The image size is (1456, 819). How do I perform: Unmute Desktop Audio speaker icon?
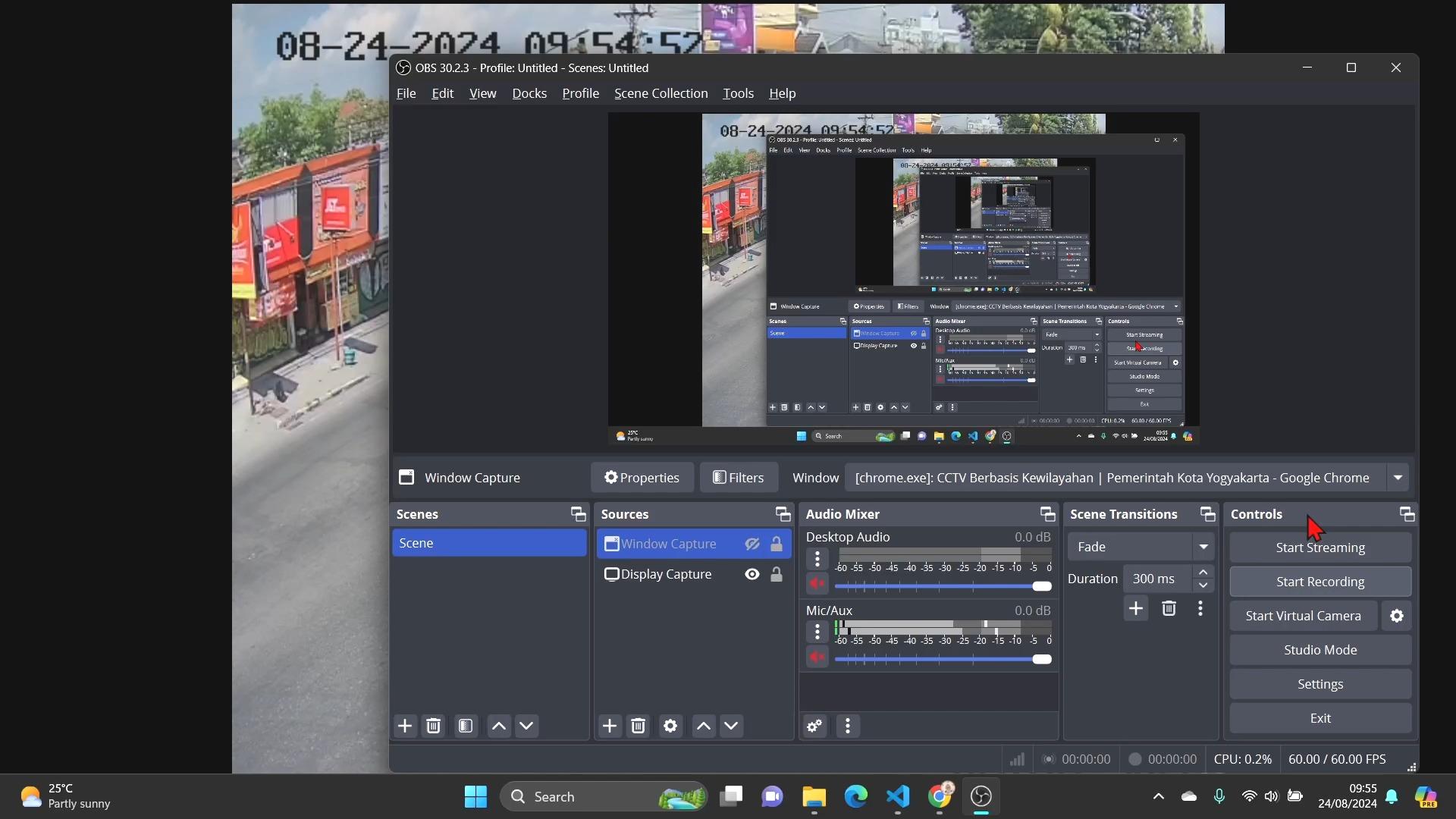(817, 583)
